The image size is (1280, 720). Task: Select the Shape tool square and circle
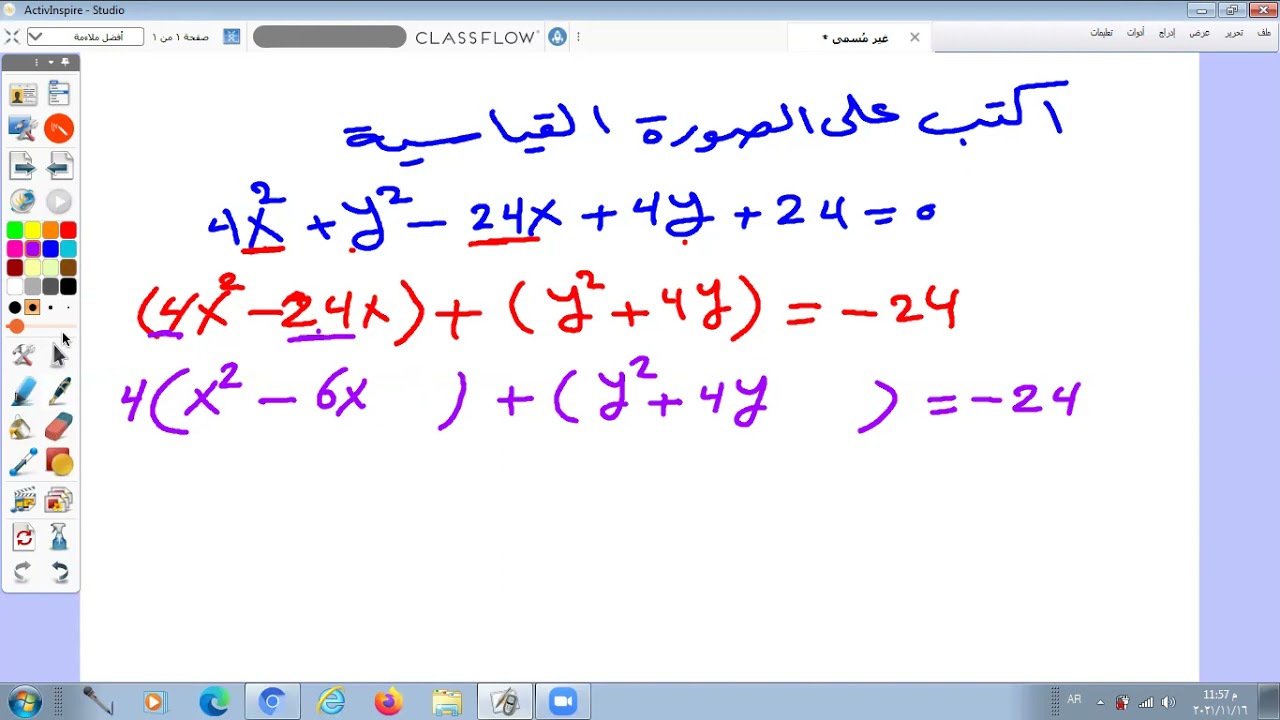pos(59,463)
